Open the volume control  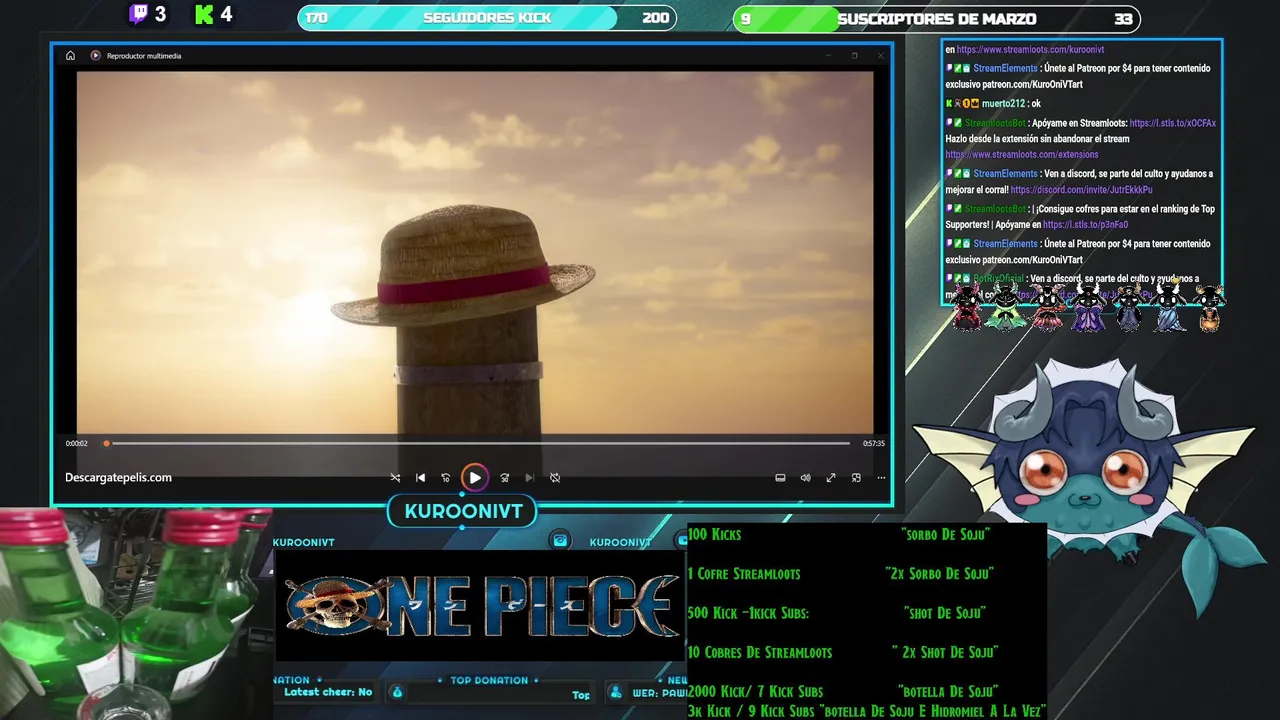(x=805, y=478)
